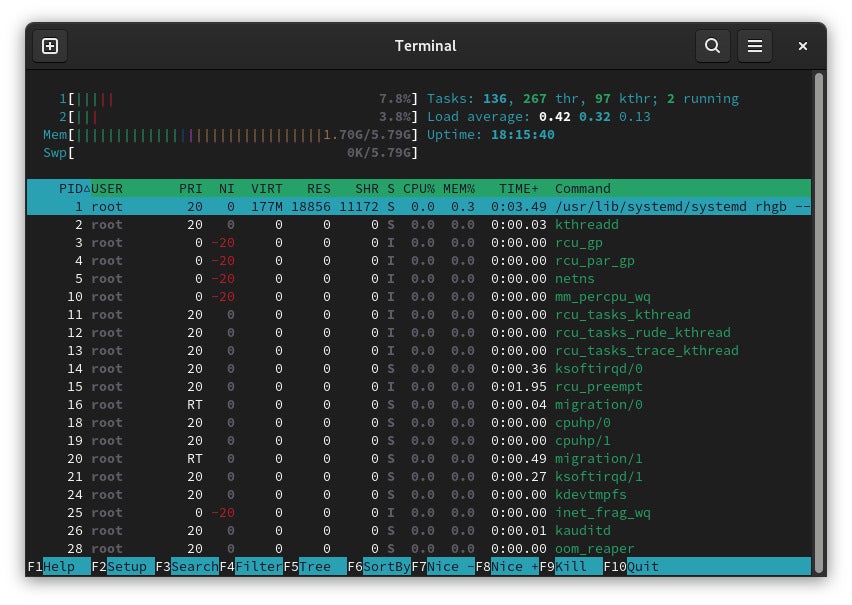Select the inet_frag_wq process row
The height and width of the screenshot is (605, 852).
click(419, 512)
